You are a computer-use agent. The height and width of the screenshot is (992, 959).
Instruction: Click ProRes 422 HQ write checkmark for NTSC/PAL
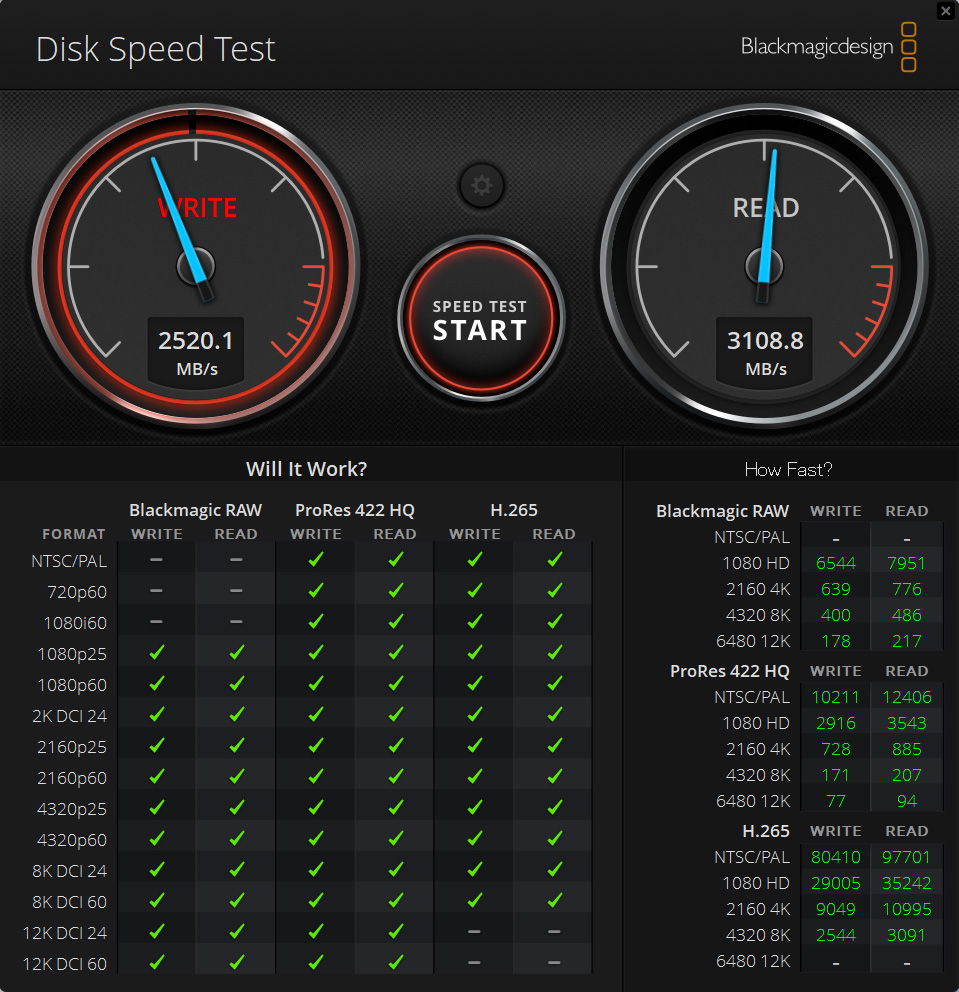point(316,559)
